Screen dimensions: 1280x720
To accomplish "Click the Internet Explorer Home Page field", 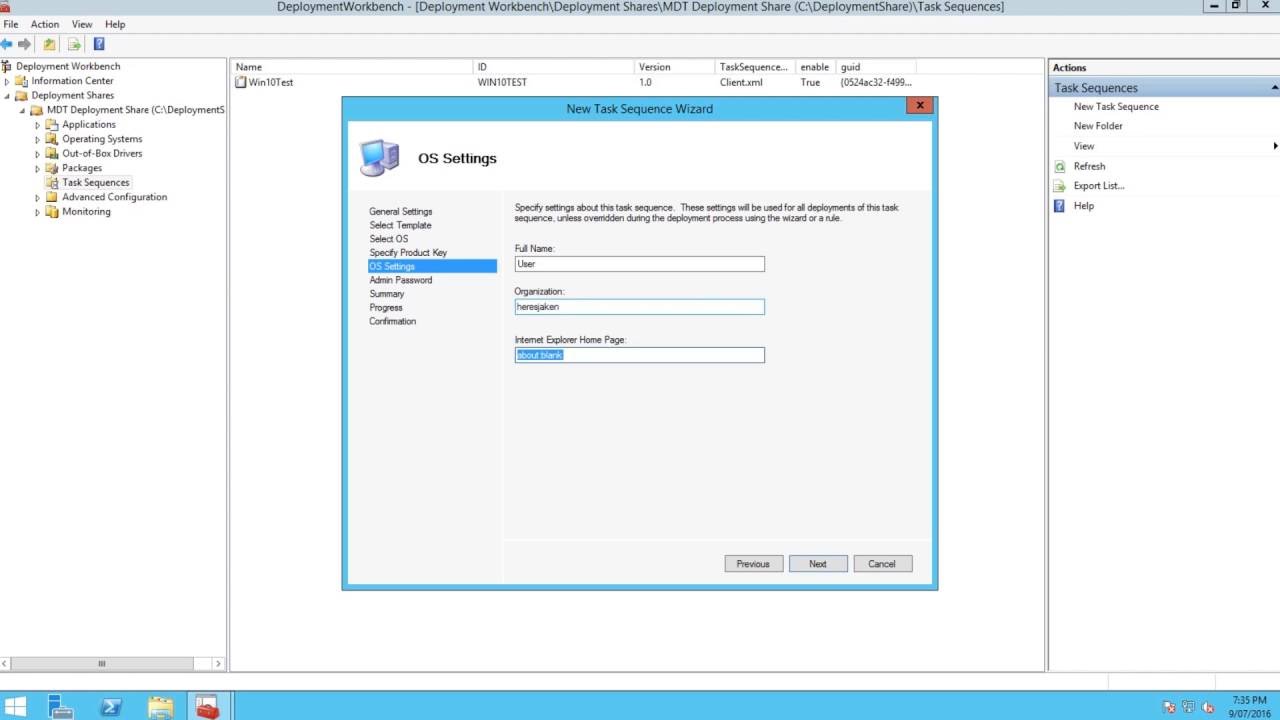I will (640, 355).
